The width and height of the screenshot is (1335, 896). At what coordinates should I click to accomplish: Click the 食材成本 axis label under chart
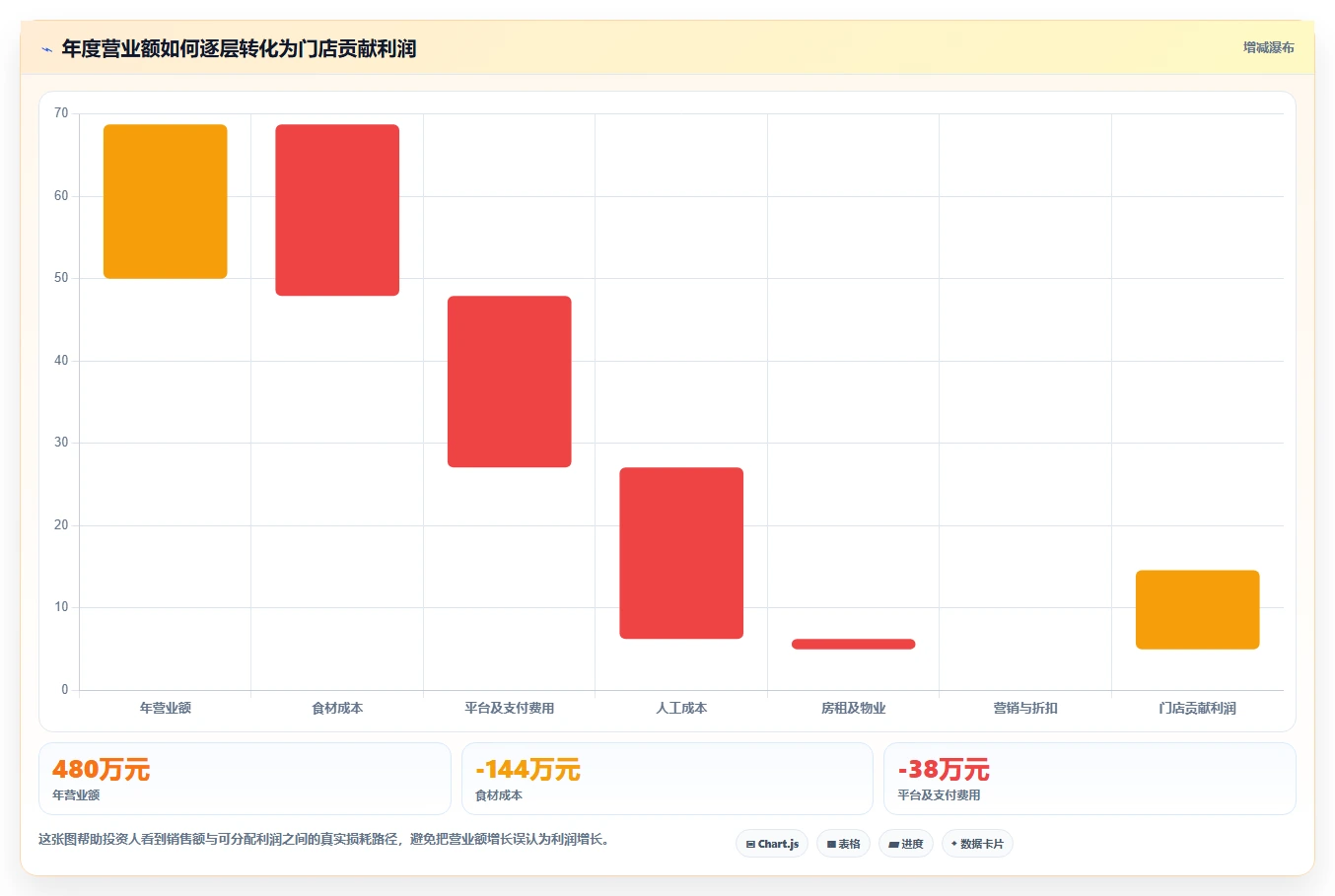pos(337,708)
